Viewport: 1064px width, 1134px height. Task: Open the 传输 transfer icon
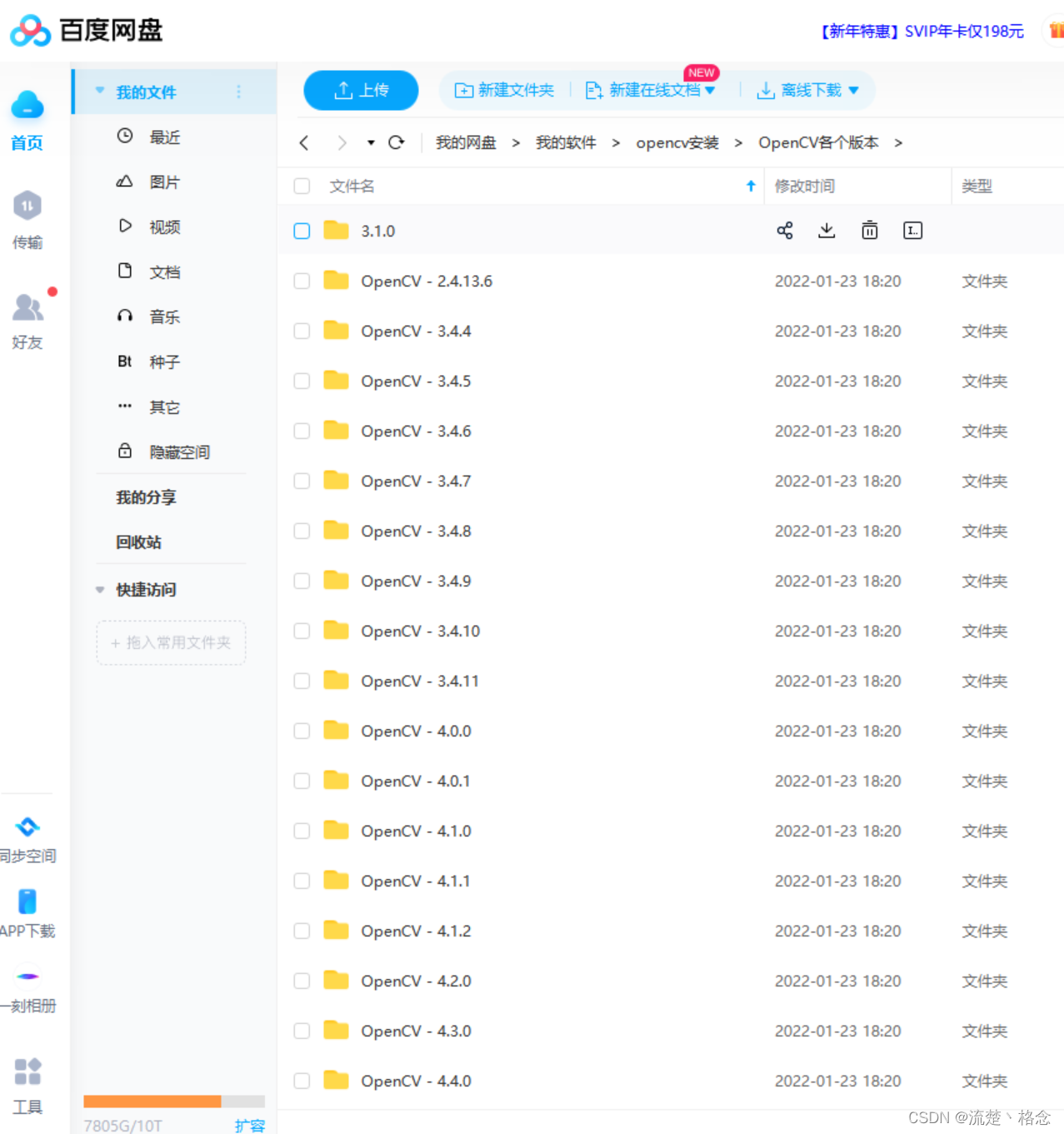[x=27, y=206]
